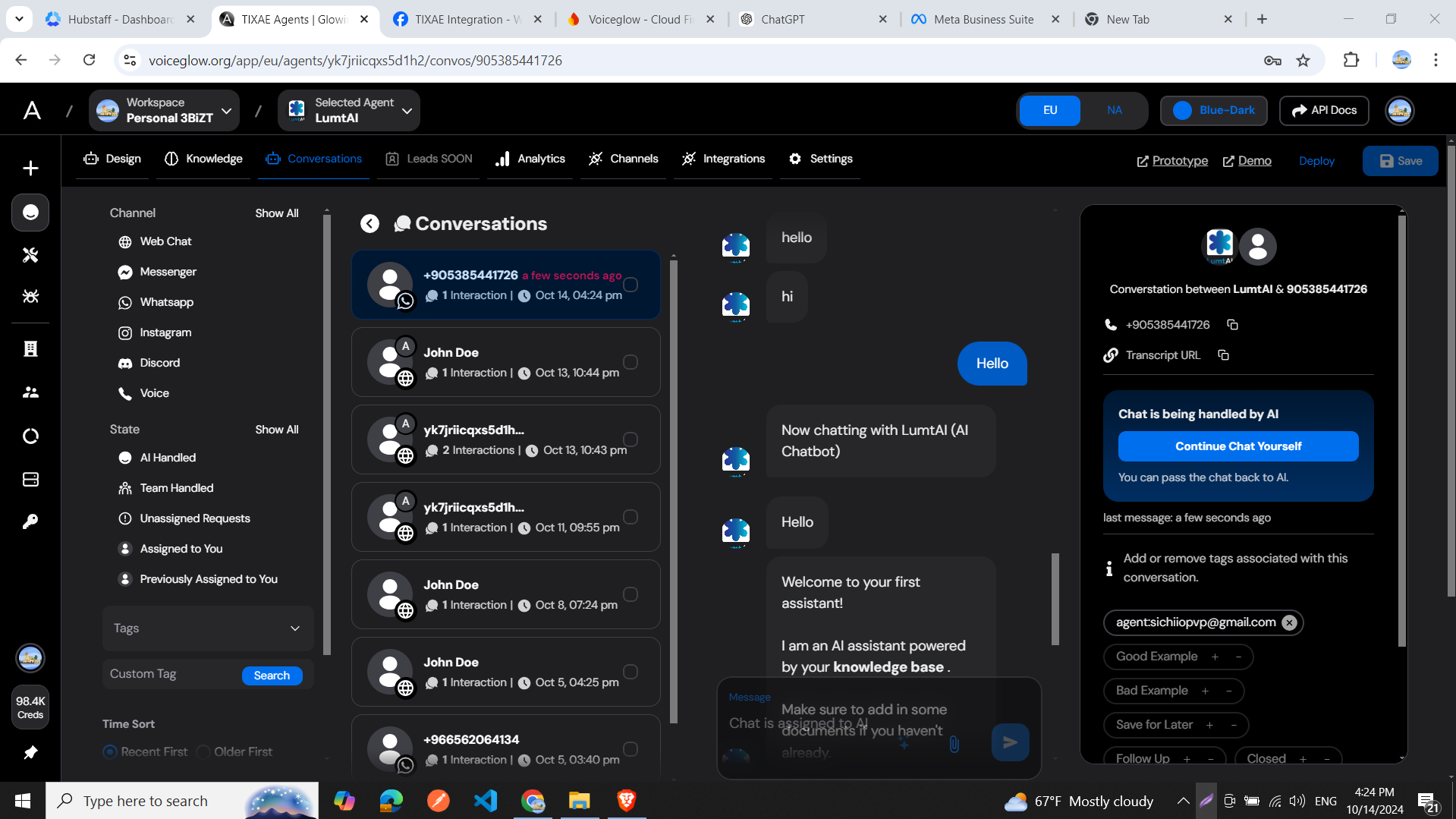Open the Prototype link
The width and height of the screenshot is (1456, 819).
(1172, 161)
